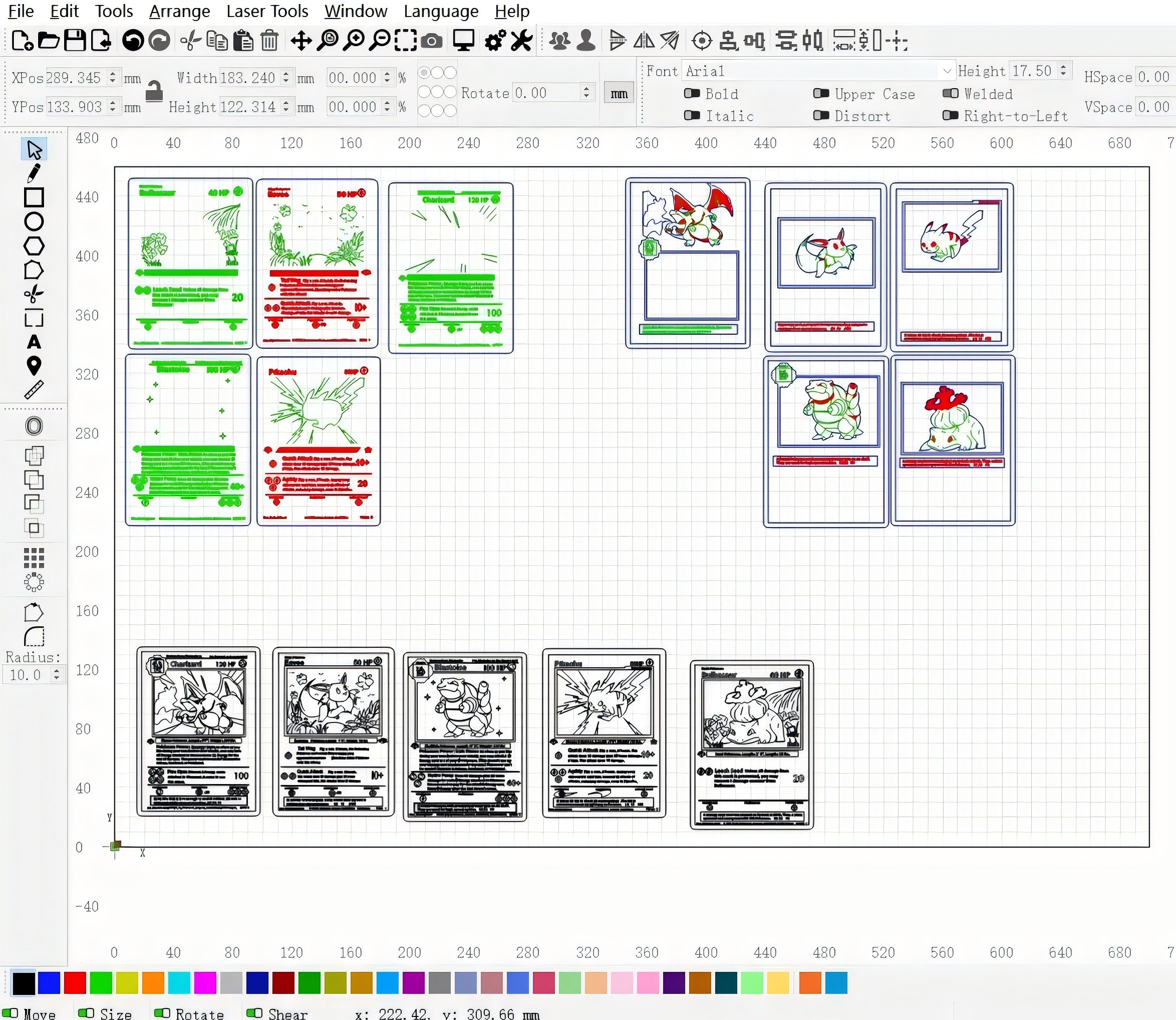Click the Copy icon

[x=217, y=41]
